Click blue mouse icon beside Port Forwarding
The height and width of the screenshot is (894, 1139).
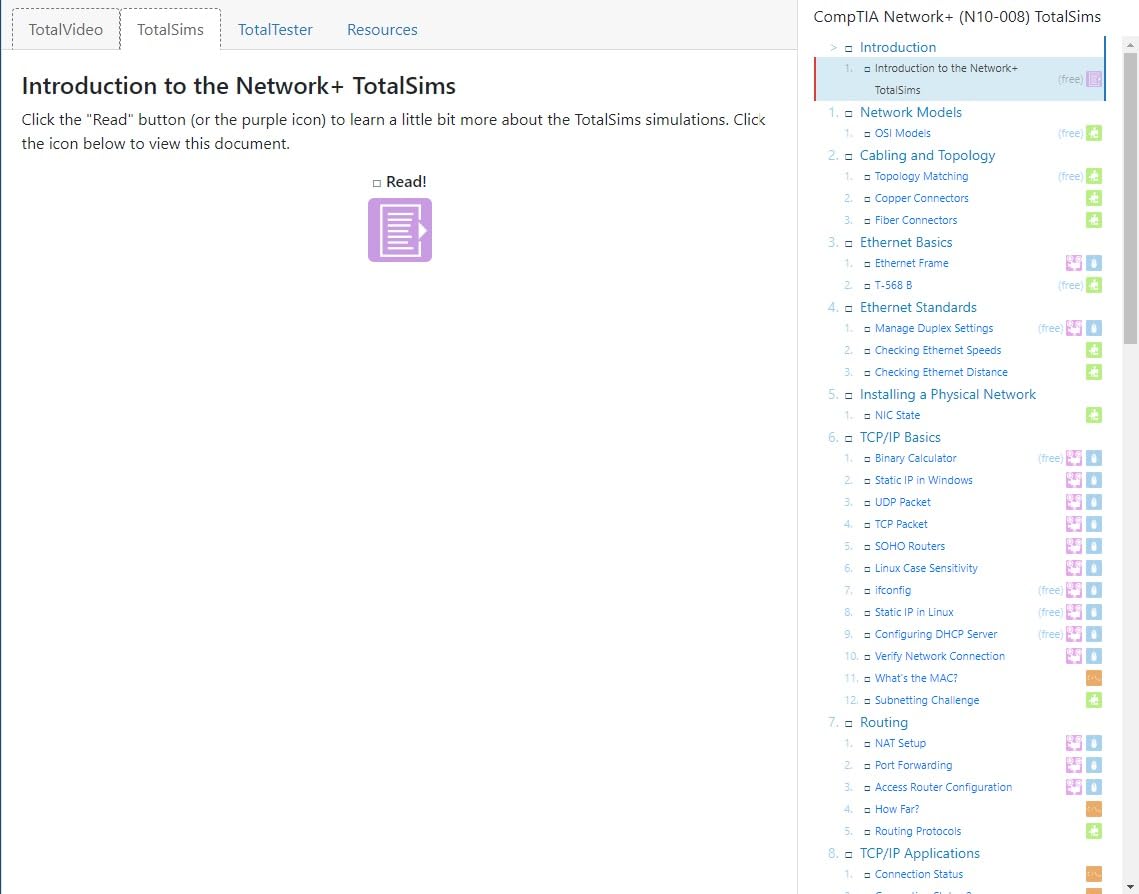click(1094, 765)
